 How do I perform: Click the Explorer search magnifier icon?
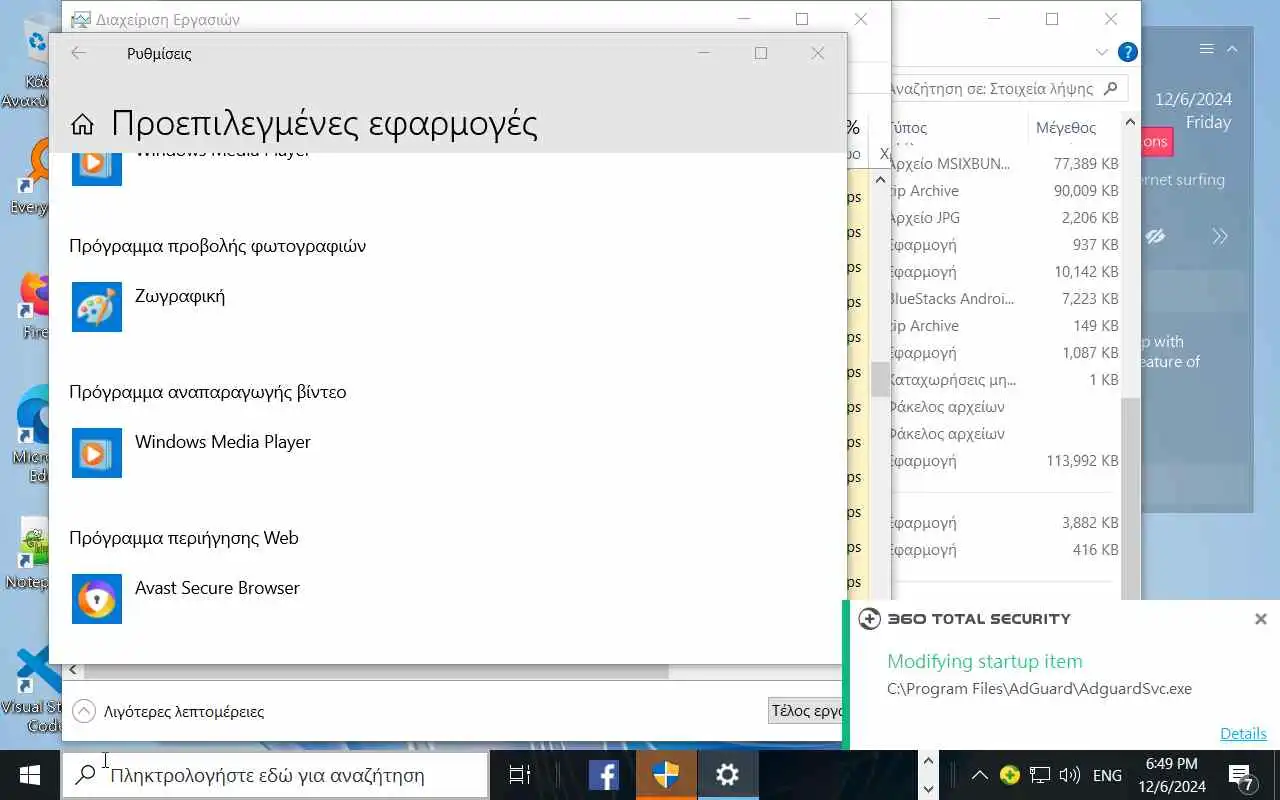[1112, 88]
